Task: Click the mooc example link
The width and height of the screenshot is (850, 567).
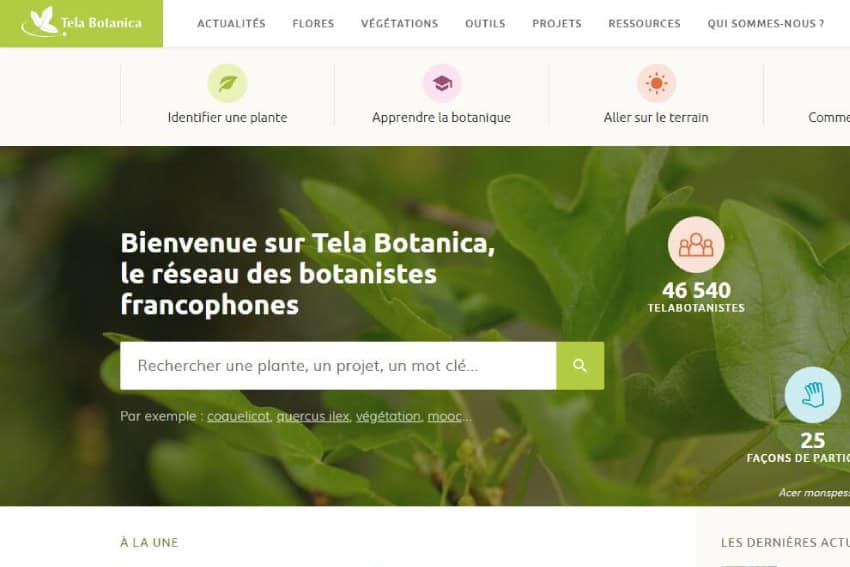Action: (x=445, y=416)
